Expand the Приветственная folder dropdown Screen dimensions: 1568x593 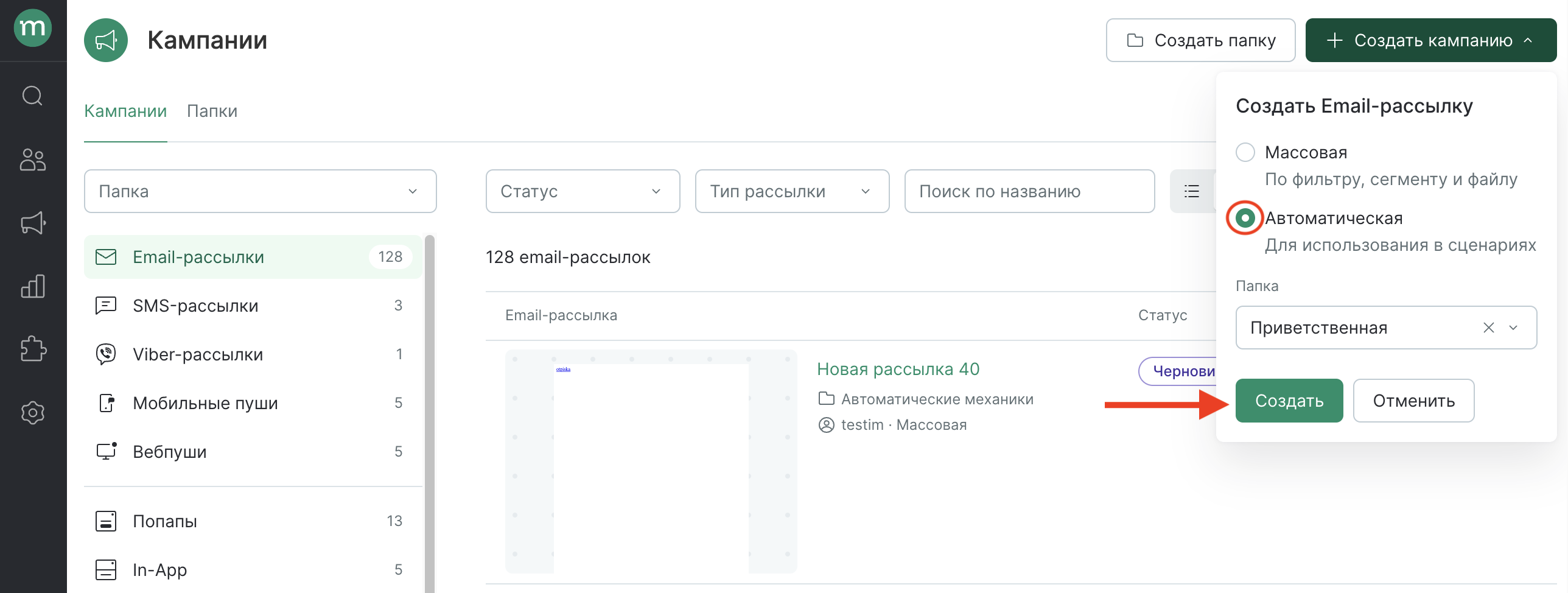click(x=1513, y=328)
